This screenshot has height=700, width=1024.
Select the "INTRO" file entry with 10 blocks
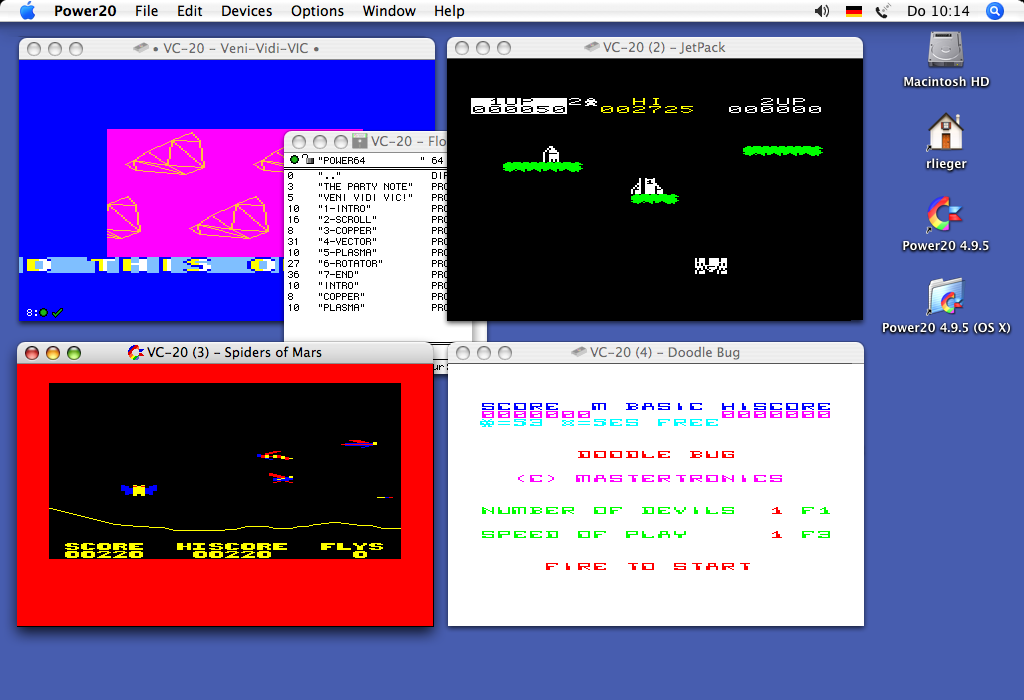point(366,286)
